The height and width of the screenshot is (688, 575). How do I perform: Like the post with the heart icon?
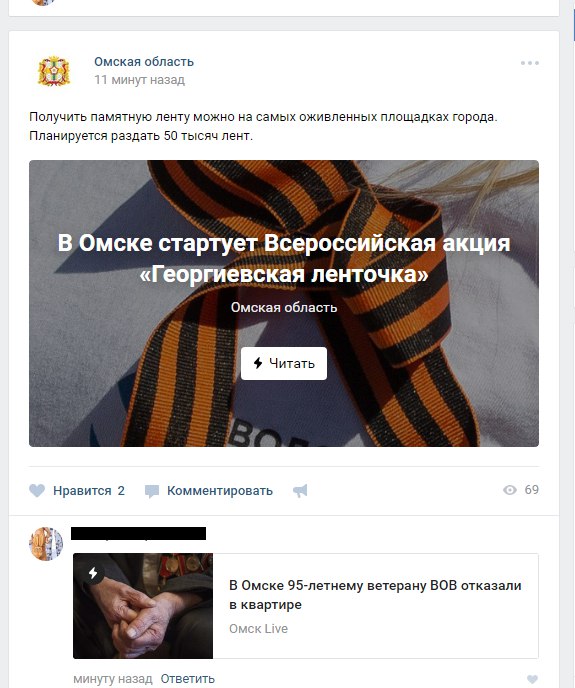[37, 491]
